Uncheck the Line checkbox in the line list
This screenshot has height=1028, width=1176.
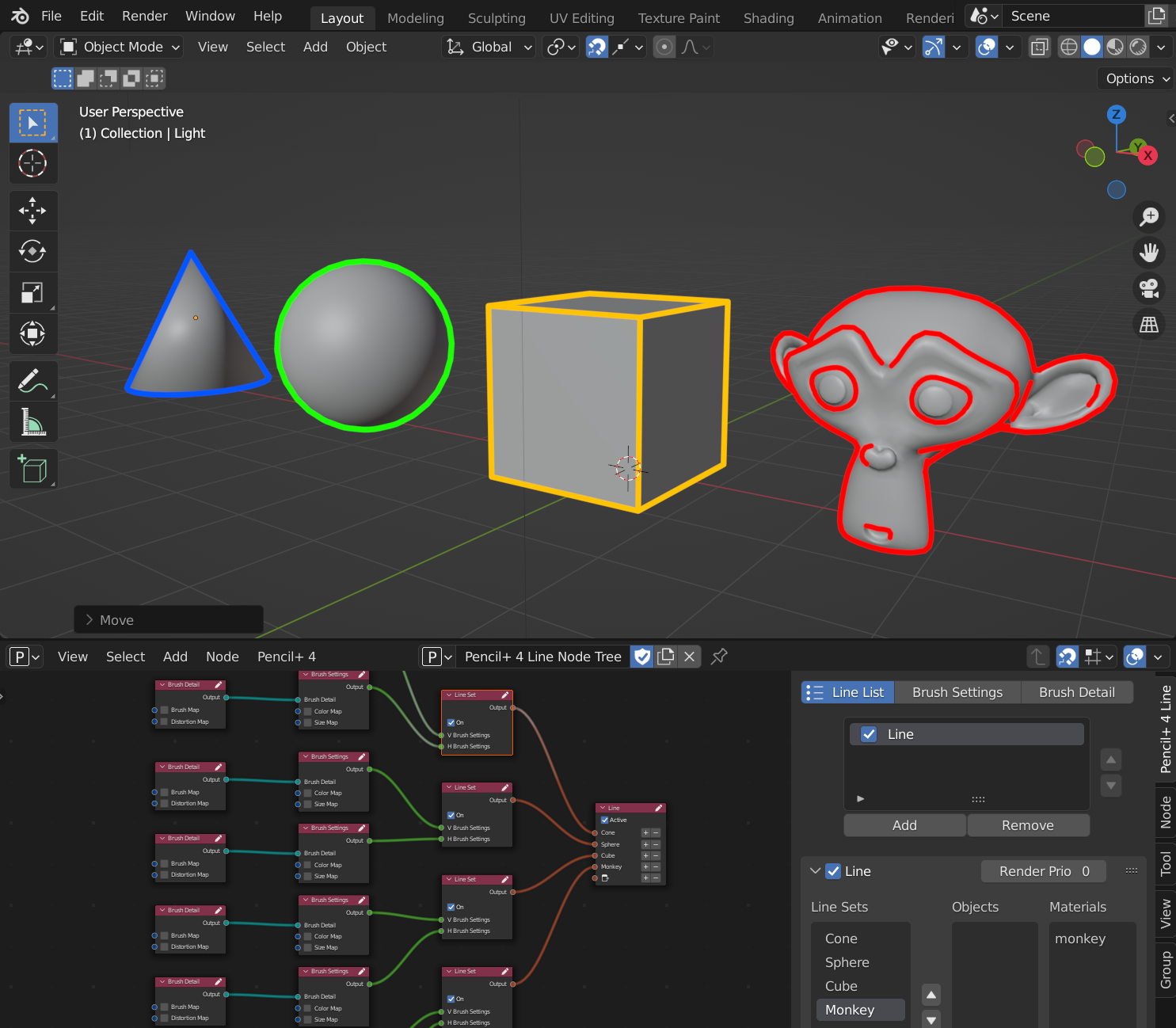[x=869, y=734]
